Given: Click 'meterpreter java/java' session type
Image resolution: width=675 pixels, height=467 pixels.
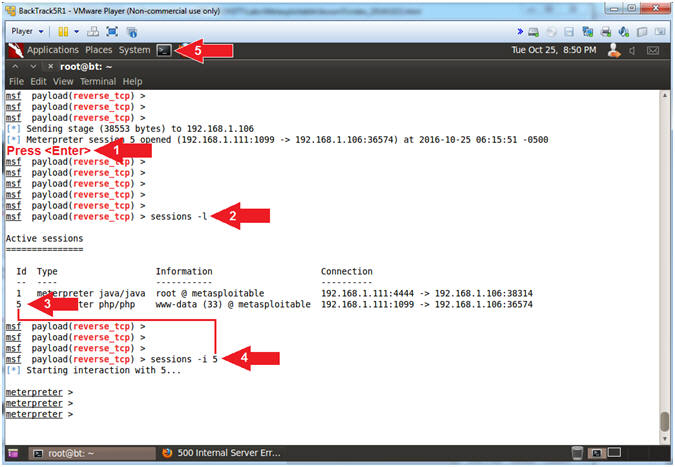Looking at the screenshot, I should click(x=91, y=293).
